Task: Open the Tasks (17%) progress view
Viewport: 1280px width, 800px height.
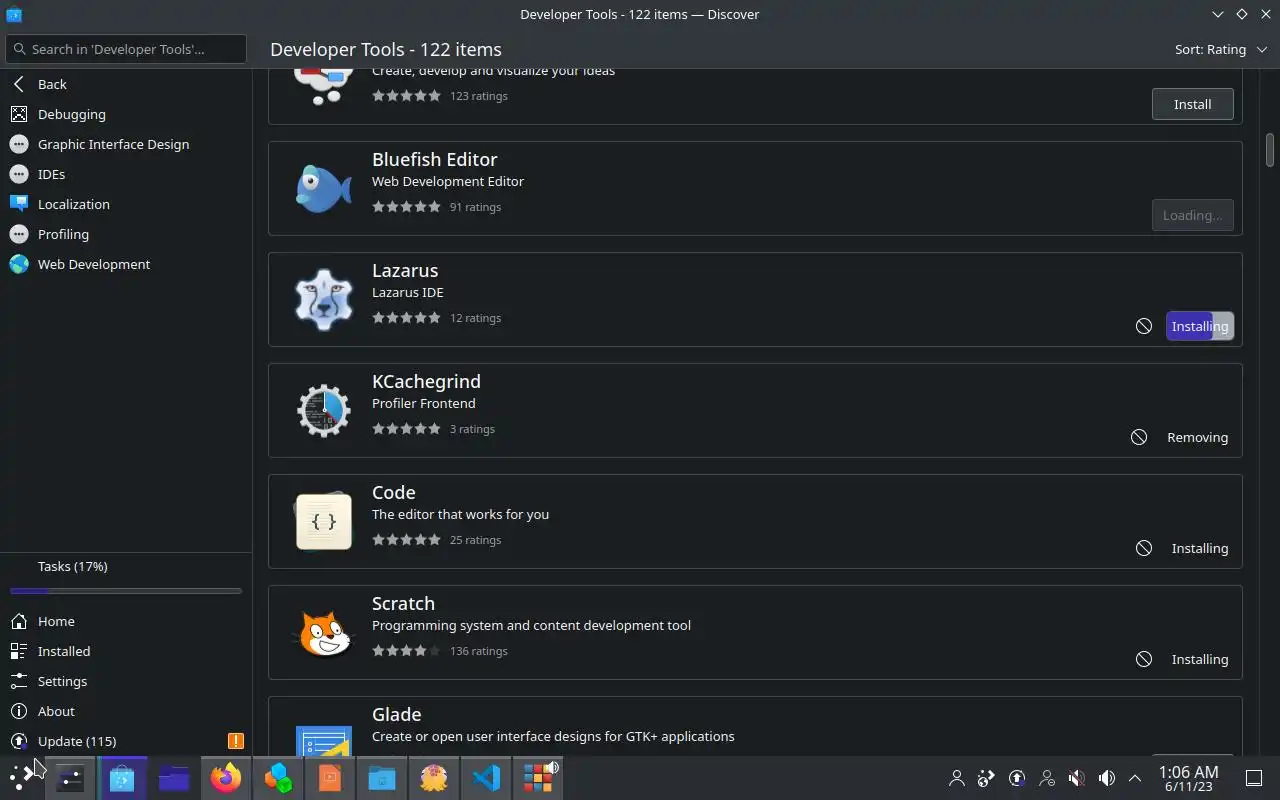Action: tap(126, 566)
